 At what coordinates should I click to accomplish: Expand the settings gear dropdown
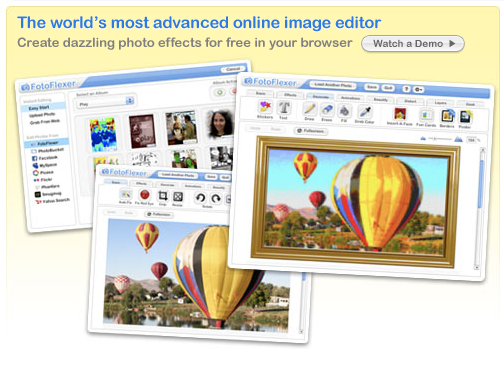[419, 89]
